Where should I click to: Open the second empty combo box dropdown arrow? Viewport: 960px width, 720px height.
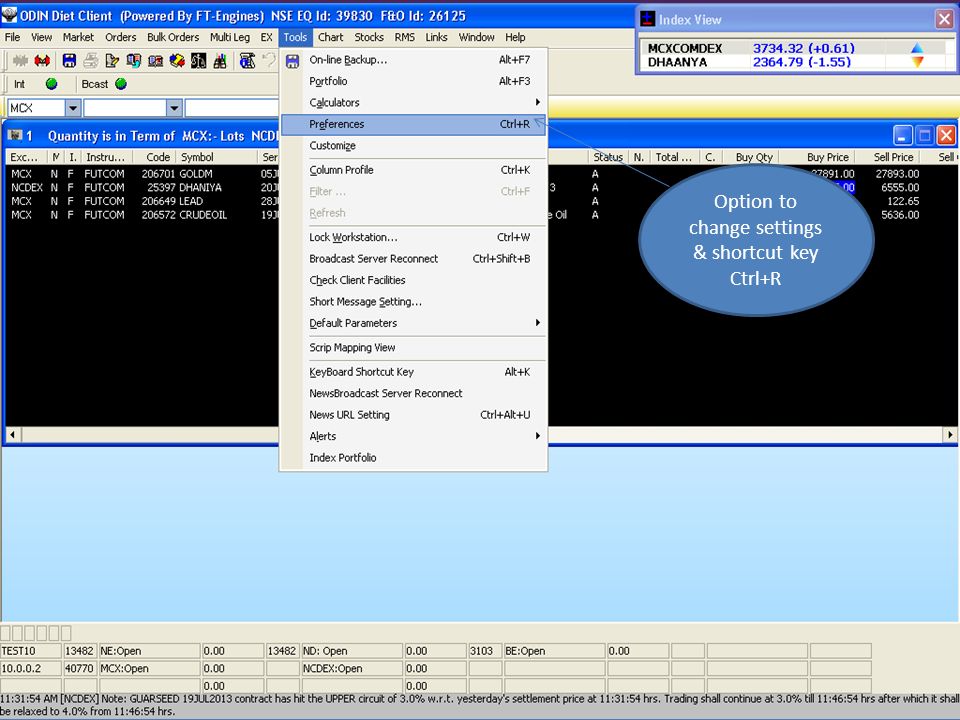174,108
